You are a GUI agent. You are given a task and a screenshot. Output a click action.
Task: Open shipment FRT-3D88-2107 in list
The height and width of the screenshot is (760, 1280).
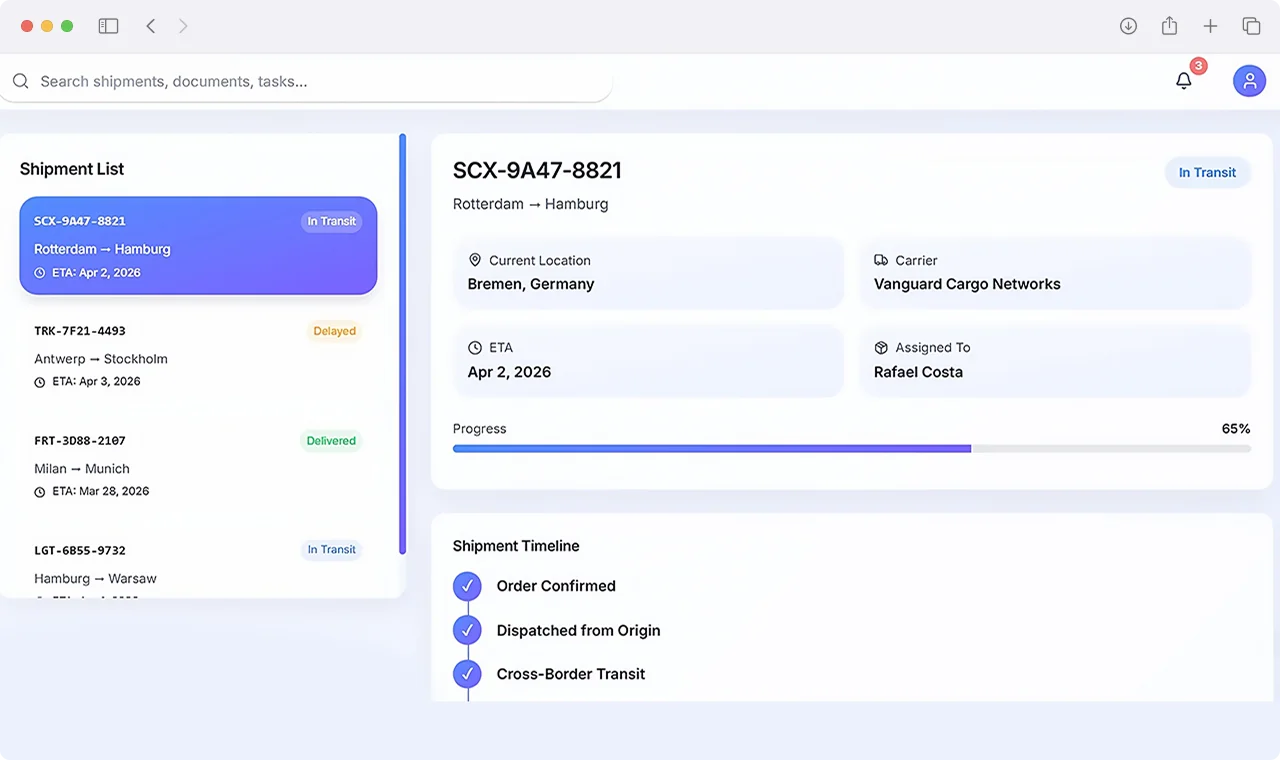pos(198,465)
